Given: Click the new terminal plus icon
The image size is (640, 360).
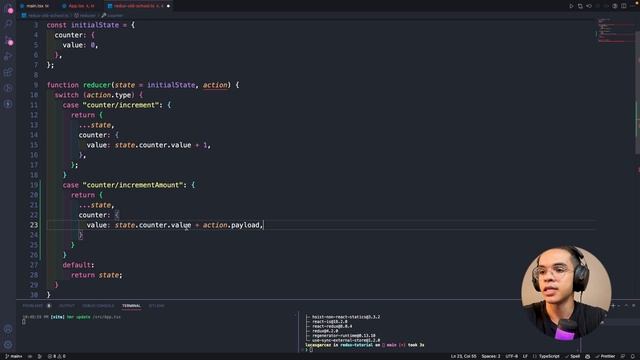Looking at the screenshot, I should point(613,305).
